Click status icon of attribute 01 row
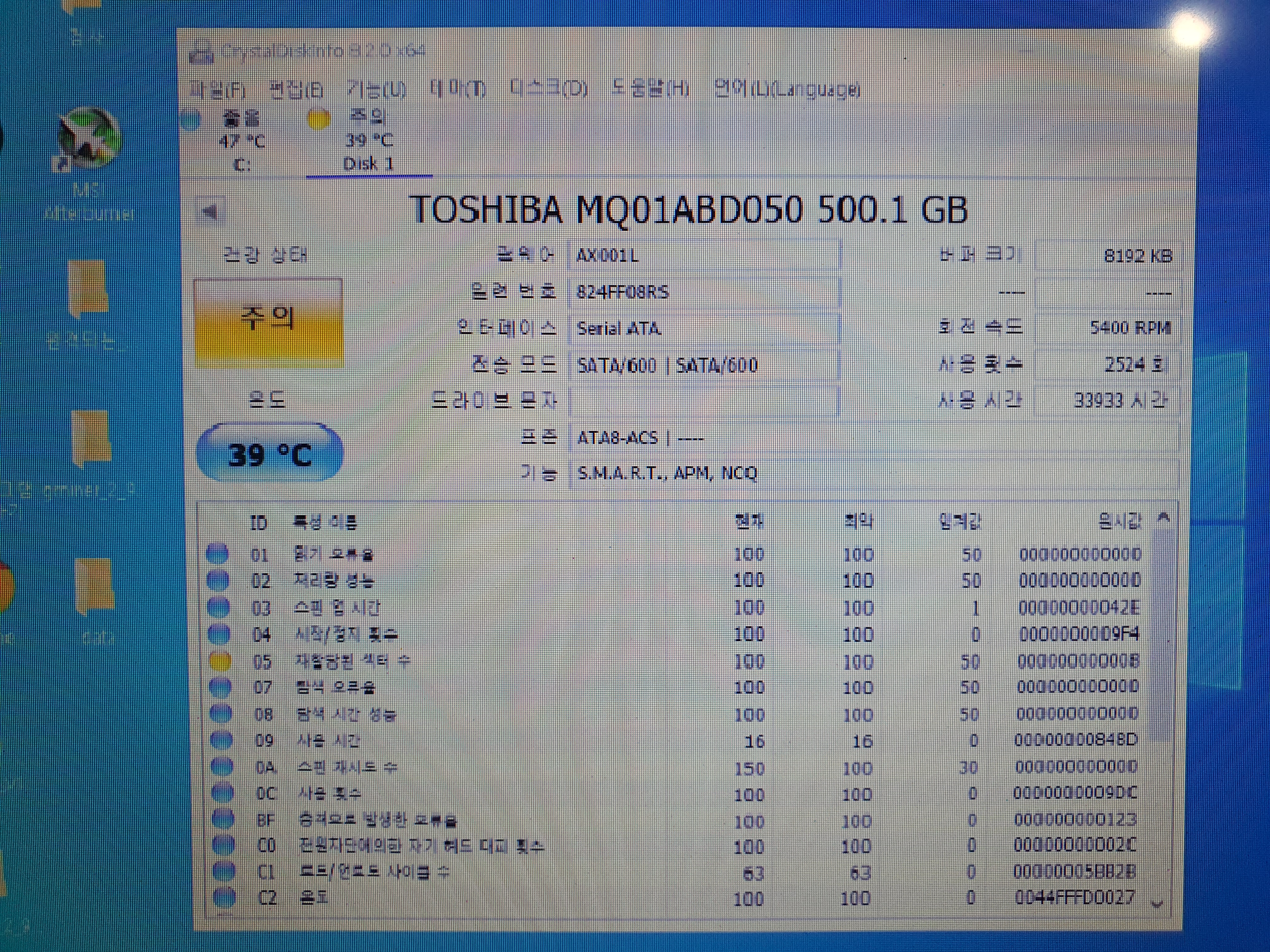 point(218,554)
